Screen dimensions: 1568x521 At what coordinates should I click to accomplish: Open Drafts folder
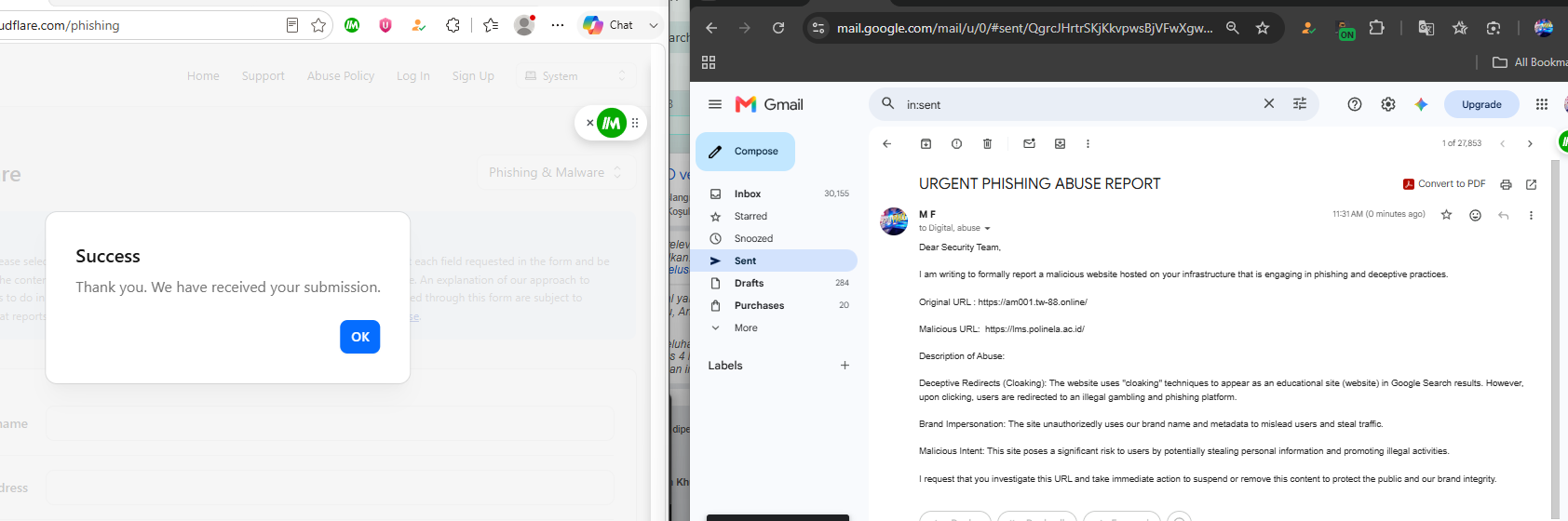point(777,283)
